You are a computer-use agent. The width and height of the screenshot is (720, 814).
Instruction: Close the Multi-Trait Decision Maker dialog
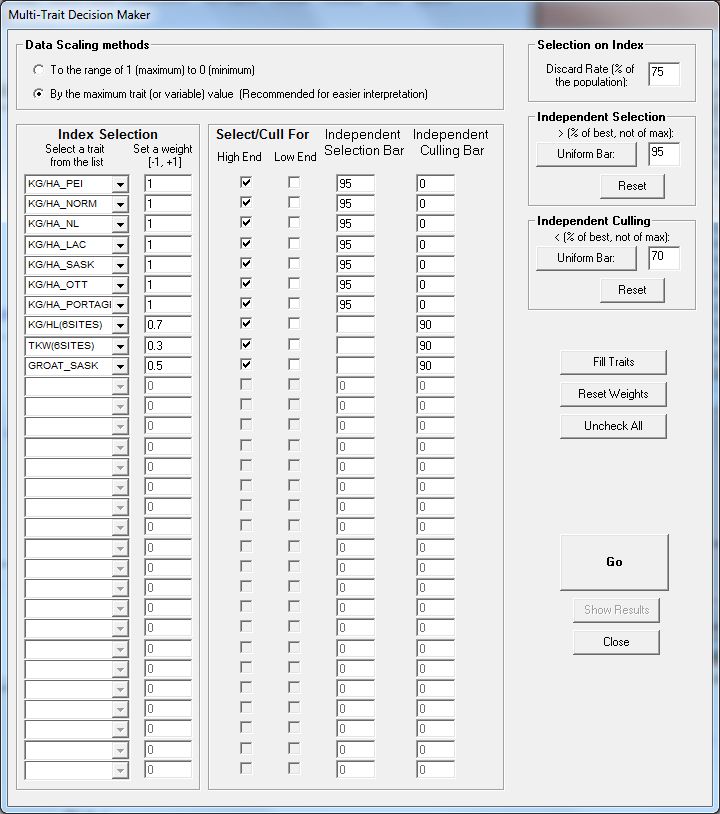pos(616,642)
